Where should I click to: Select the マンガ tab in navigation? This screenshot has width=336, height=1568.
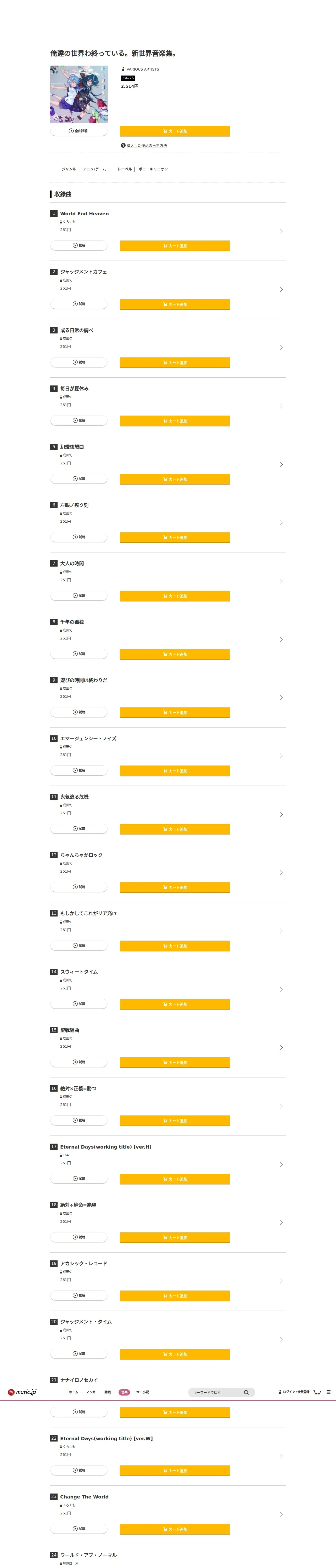click(90, 1392)
